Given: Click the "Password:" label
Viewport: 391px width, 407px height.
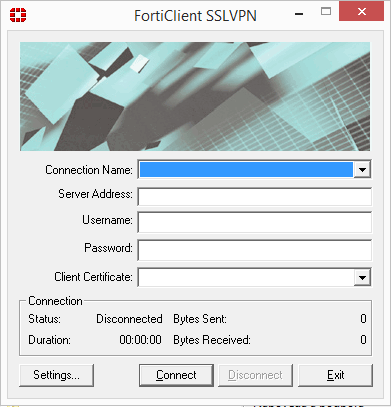Looking at the screenshot, I should [x=108, y=248].
